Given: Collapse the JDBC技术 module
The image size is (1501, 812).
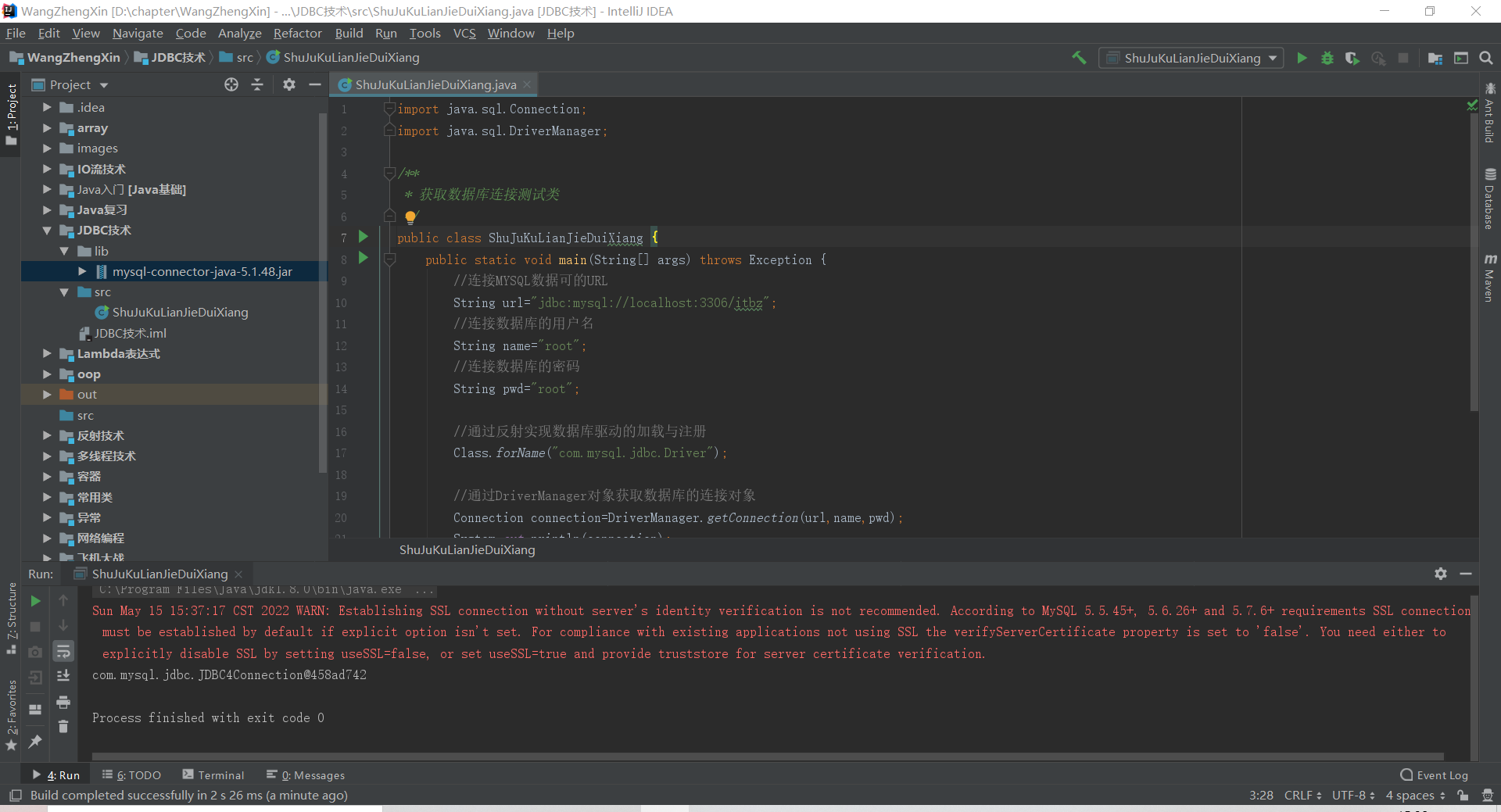Looking at the screenshot, I should (47, 231).
